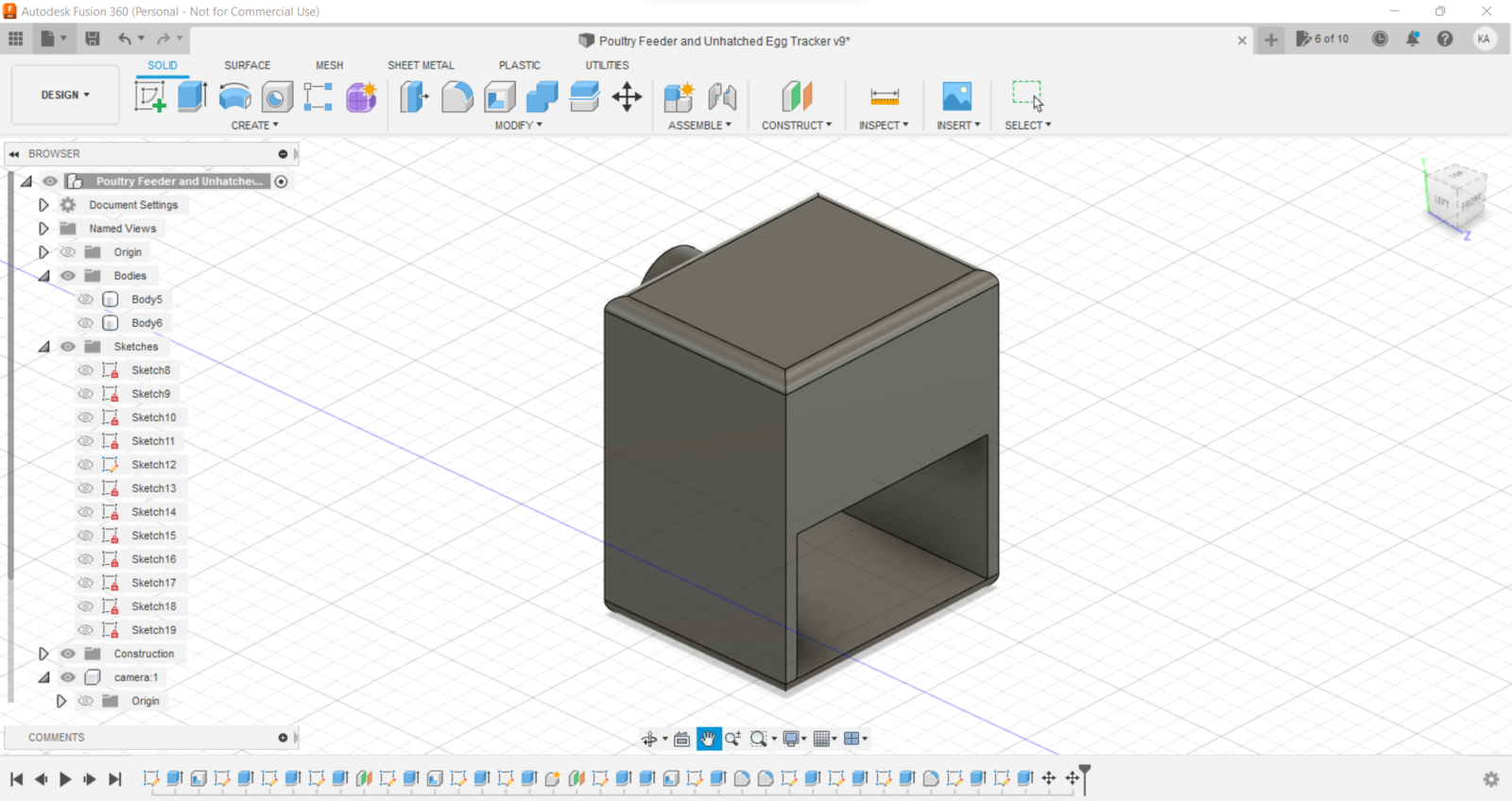Image resolution: width=1512 pixels, height=801 pixels.
Task: Select the Create Sketch tool
Action: (150, 96)
